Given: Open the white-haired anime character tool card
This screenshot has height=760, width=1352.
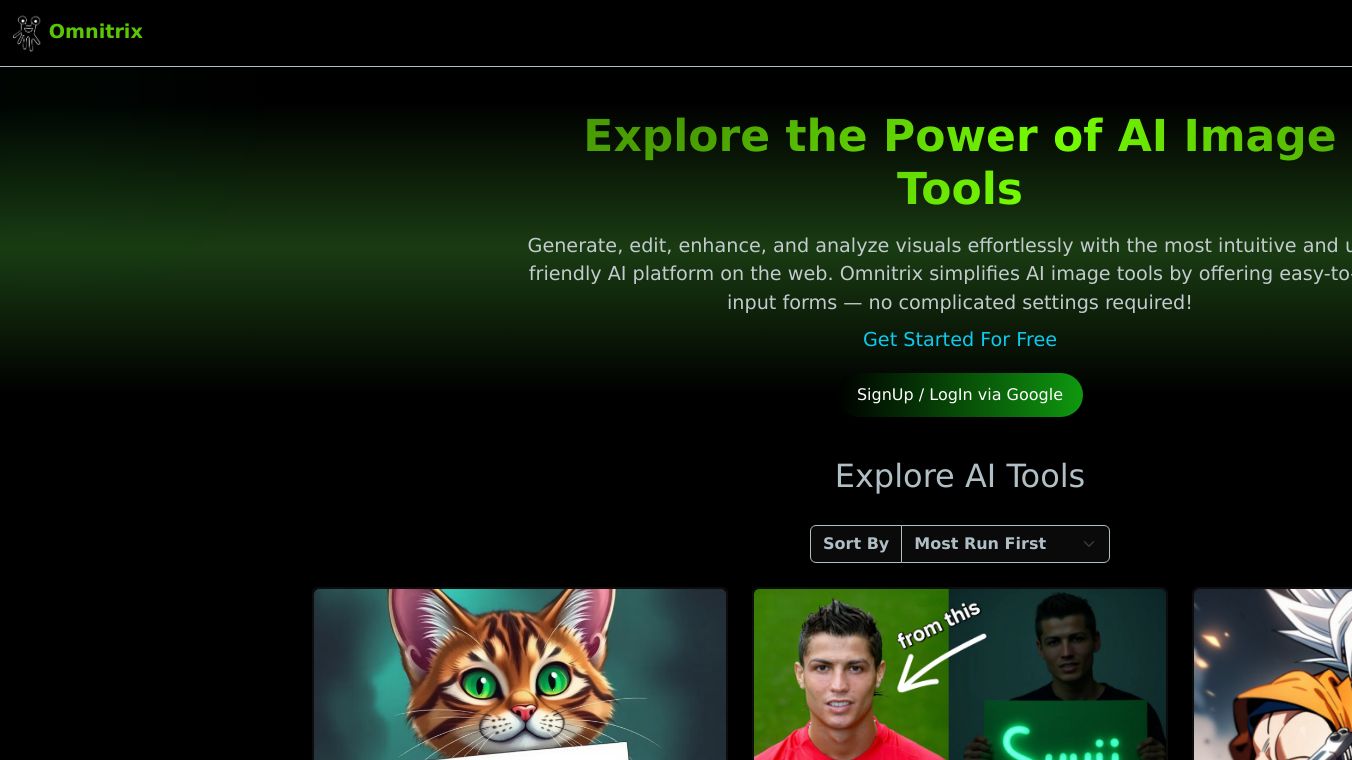Looking at the screenshot, I should [1272, 674].
